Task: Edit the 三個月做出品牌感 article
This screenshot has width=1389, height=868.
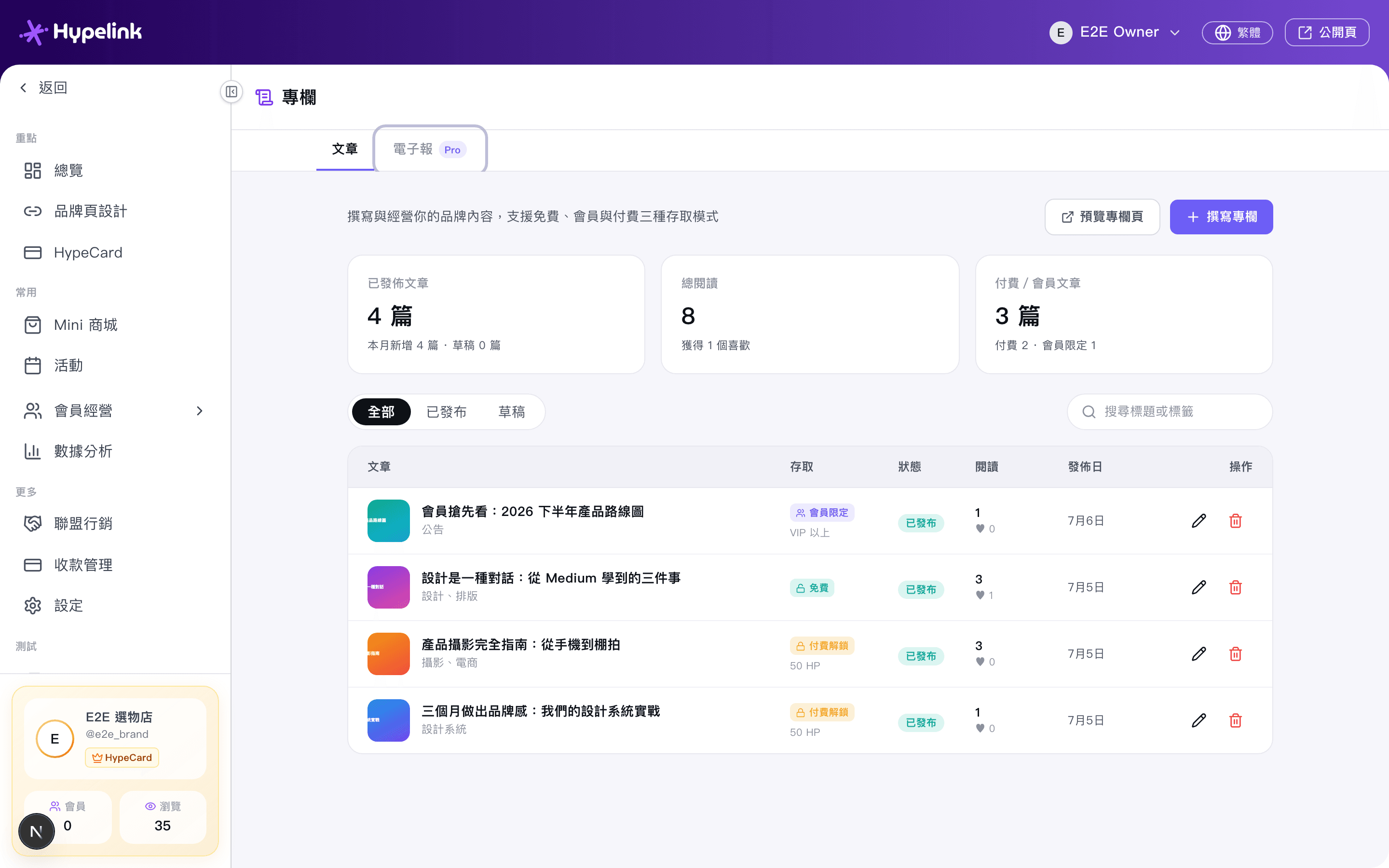Action: [x=1198, y=720]
